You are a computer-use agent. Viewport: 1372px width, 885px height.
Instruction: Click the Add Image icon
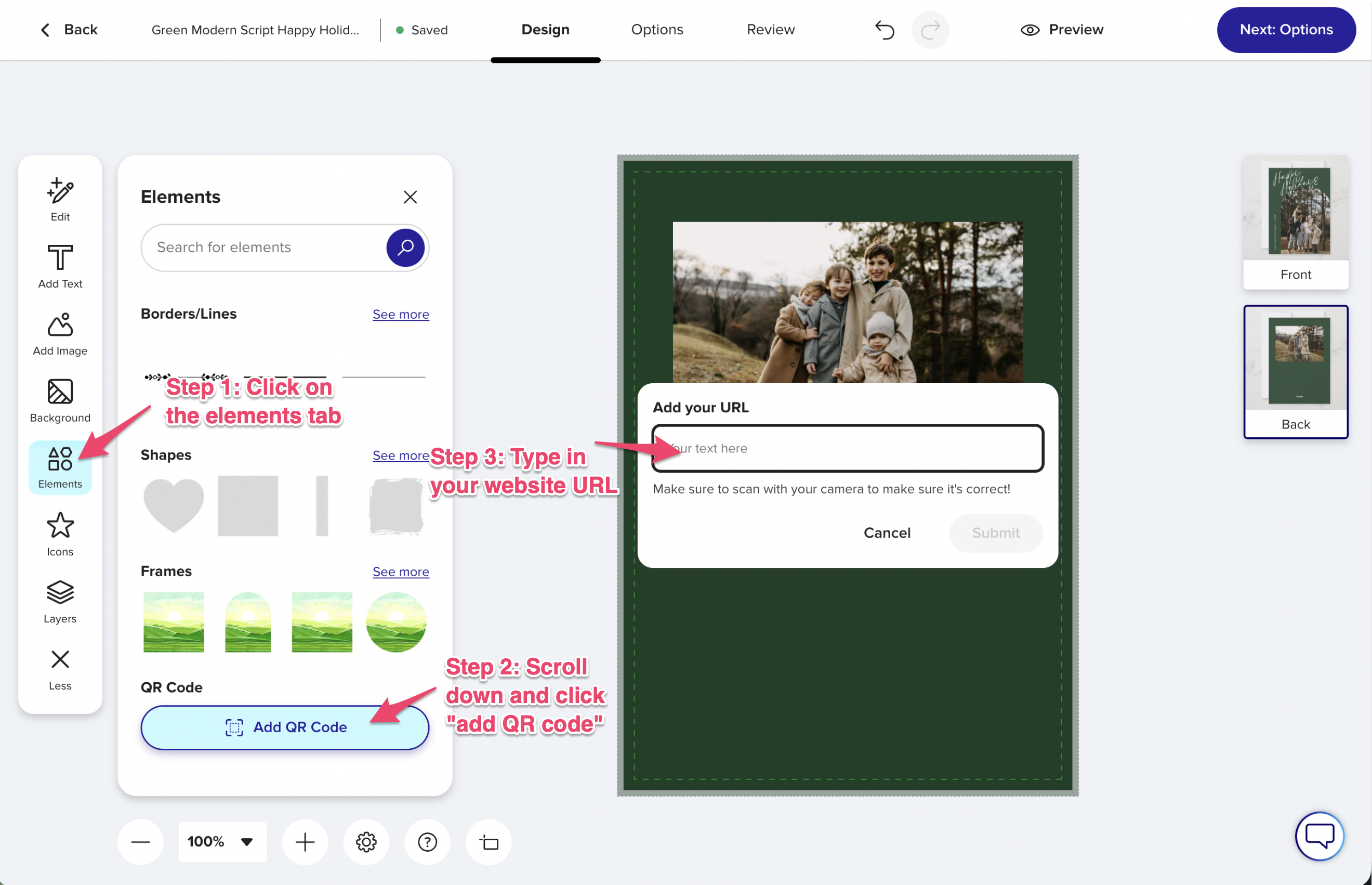pos(60,333)
